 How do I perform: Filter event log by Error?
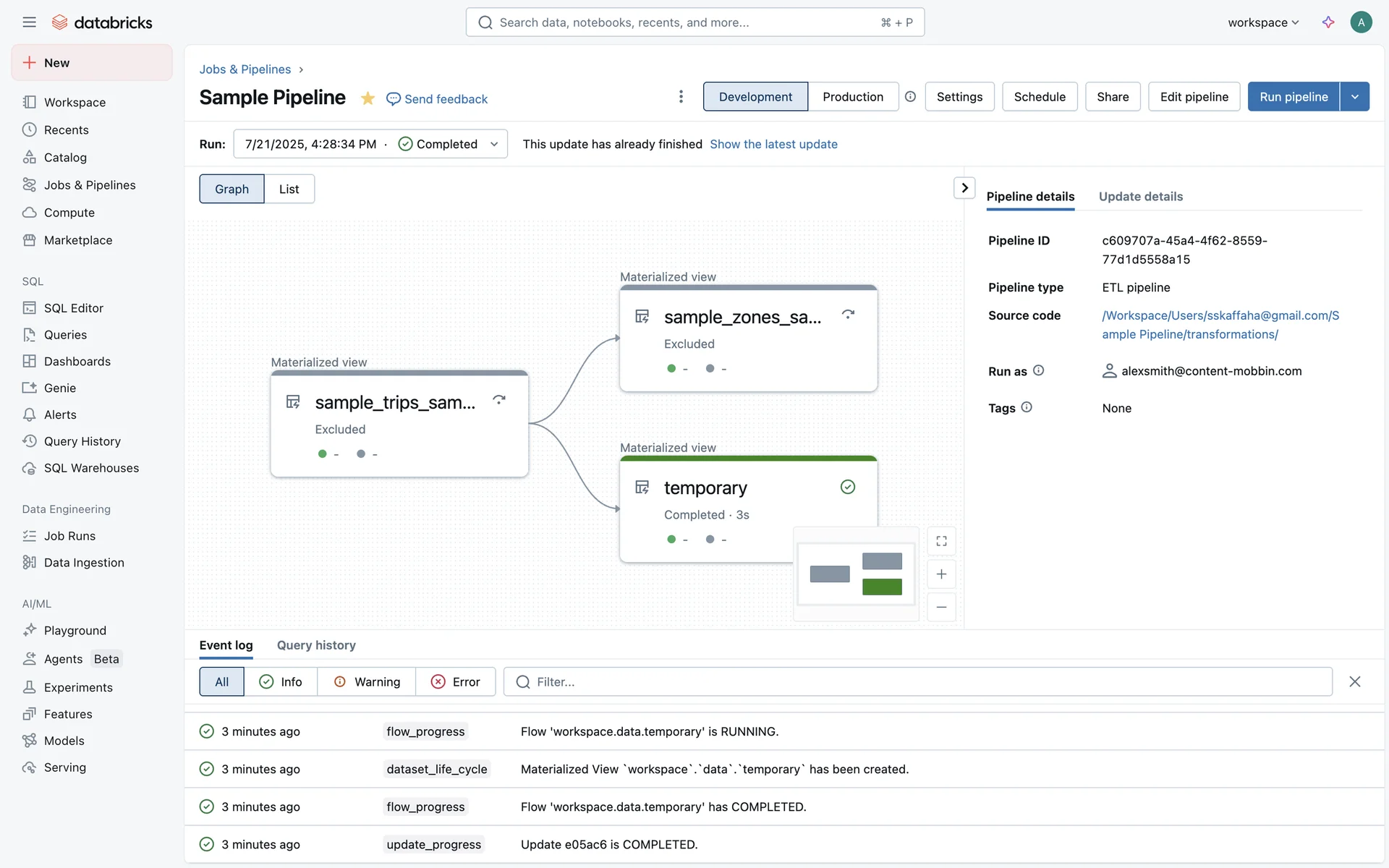[x=456, y=681]
